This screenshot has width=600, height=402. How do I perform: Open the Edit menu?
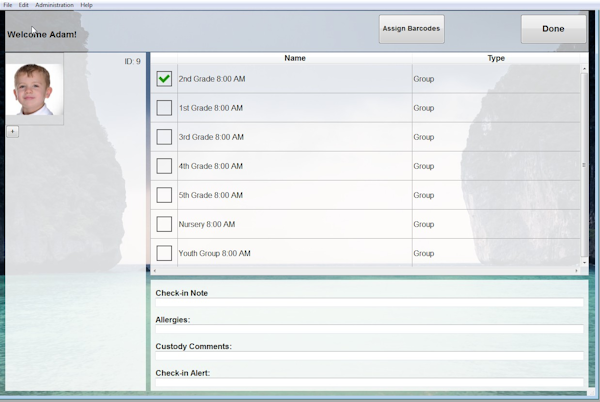click(x=24, y=5)
